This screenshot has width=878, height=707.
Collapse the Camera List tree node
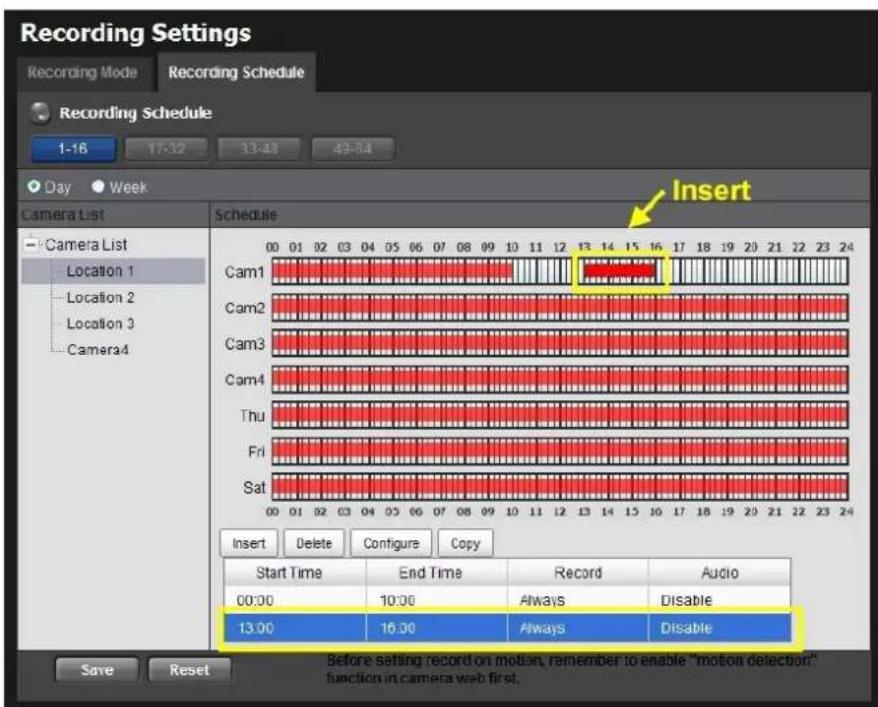pos(31,245)
